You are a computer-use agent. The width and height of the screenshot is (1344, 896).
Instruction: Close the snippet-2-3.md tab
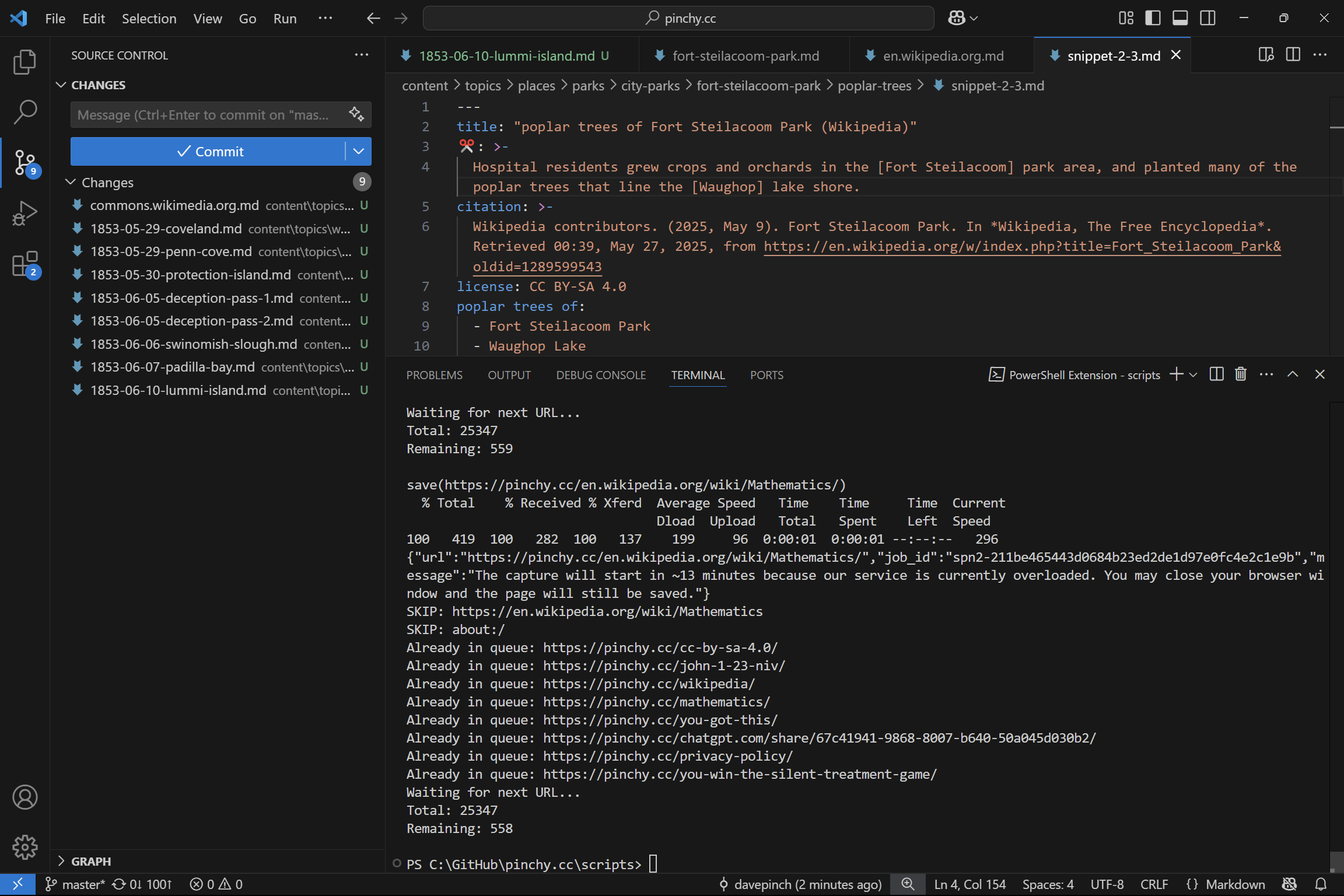coord(1176,55)
